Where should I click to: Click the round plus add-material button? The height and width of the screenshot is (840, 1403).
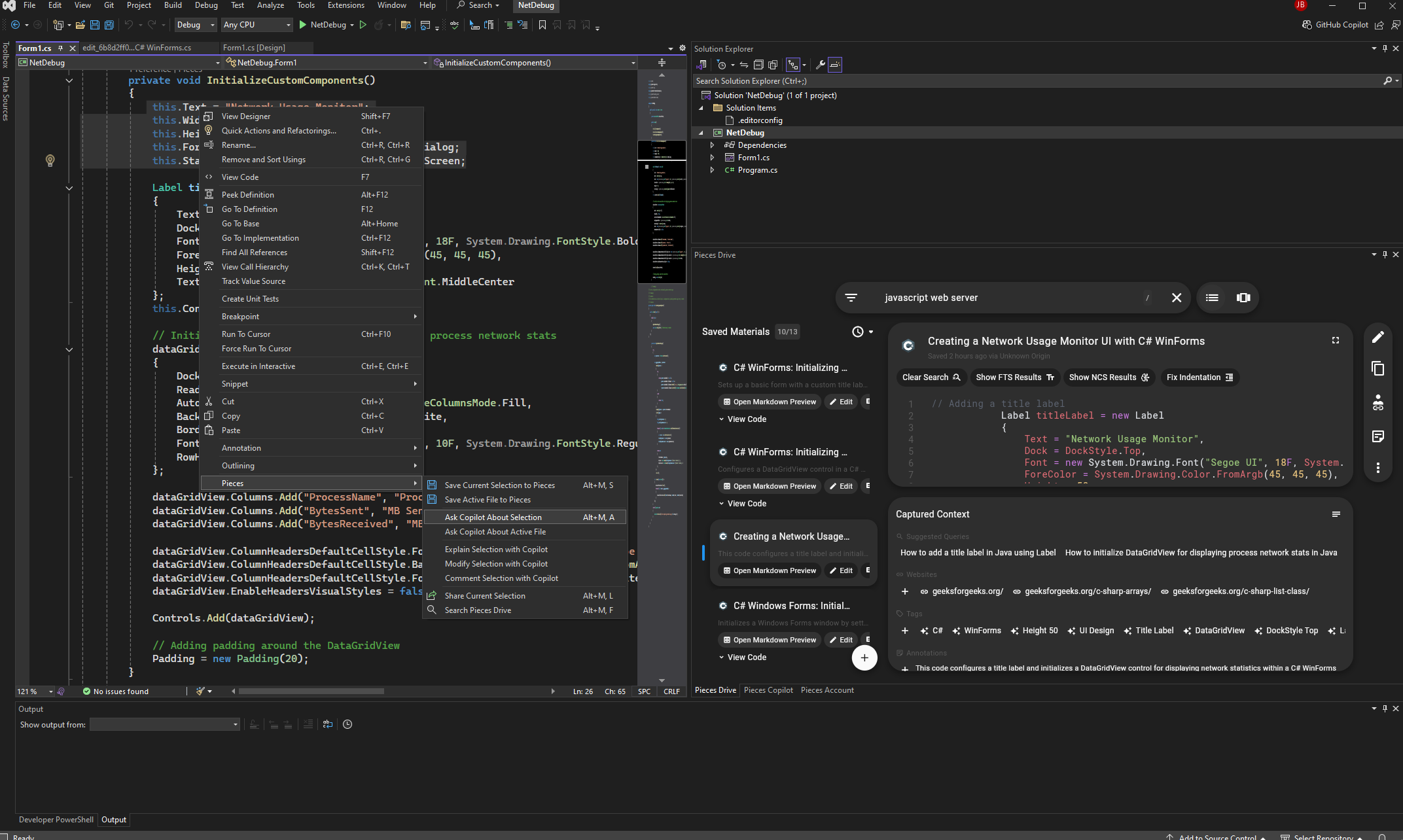864,657
